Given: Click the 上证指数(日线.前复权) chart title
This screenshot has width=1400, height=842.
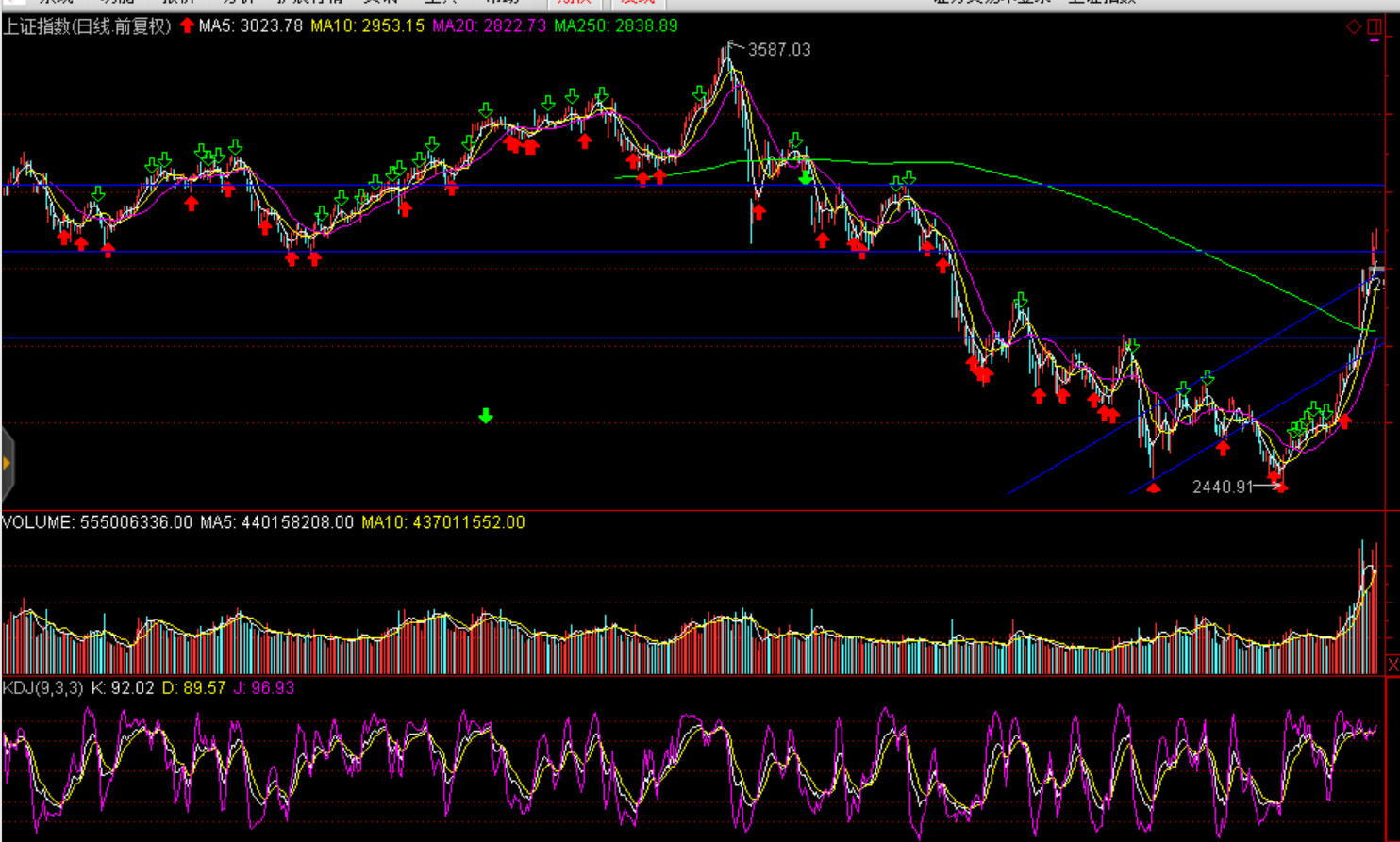Looking at the screenshot, I should tap(87, 25).
